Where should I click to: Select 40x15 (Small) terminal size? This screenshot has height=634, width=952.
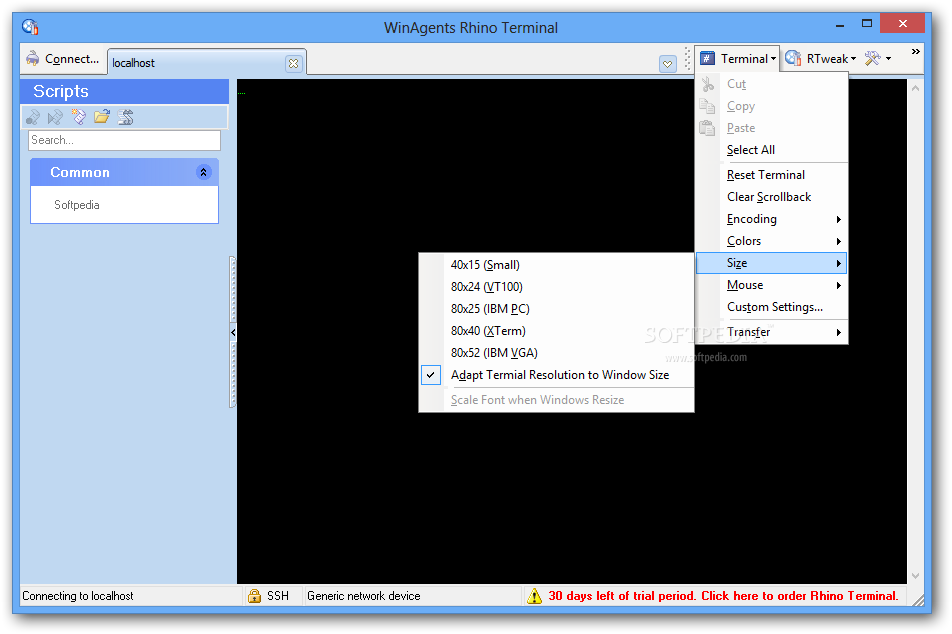pos(556,265)
